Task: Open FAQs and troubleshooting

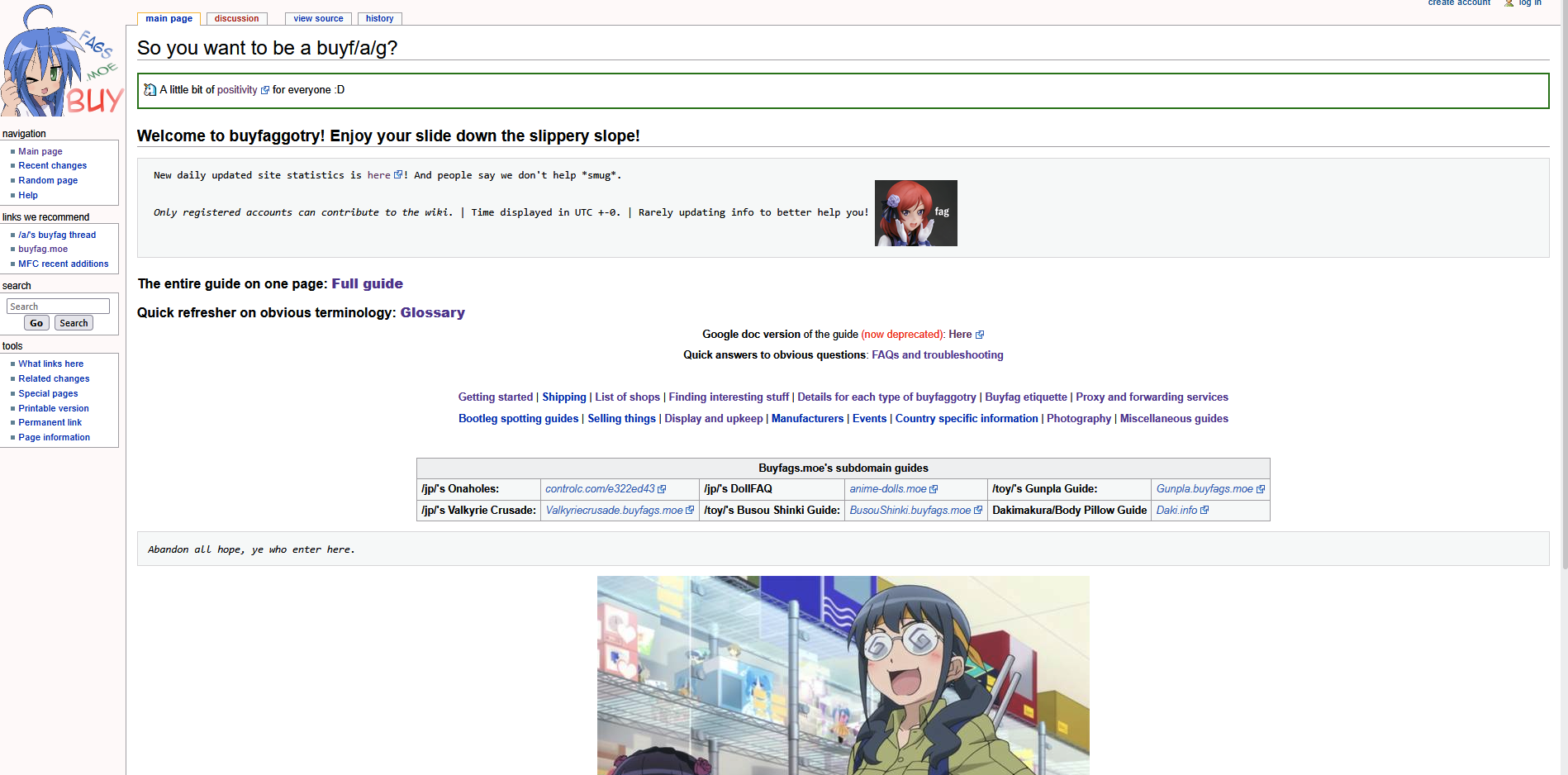Action: (x=938, y=355)
